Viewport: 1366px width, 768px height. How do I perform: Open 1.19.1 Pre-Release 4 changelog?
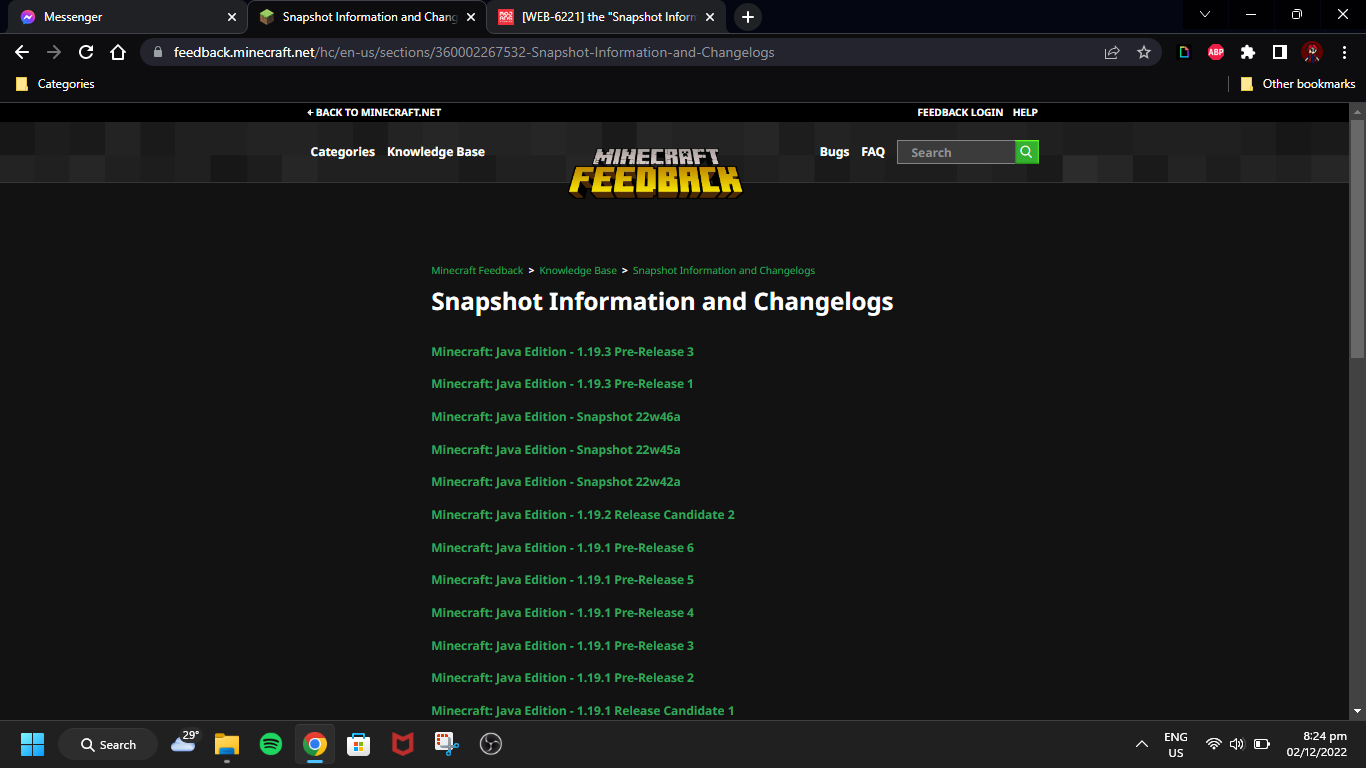point(562,613)
